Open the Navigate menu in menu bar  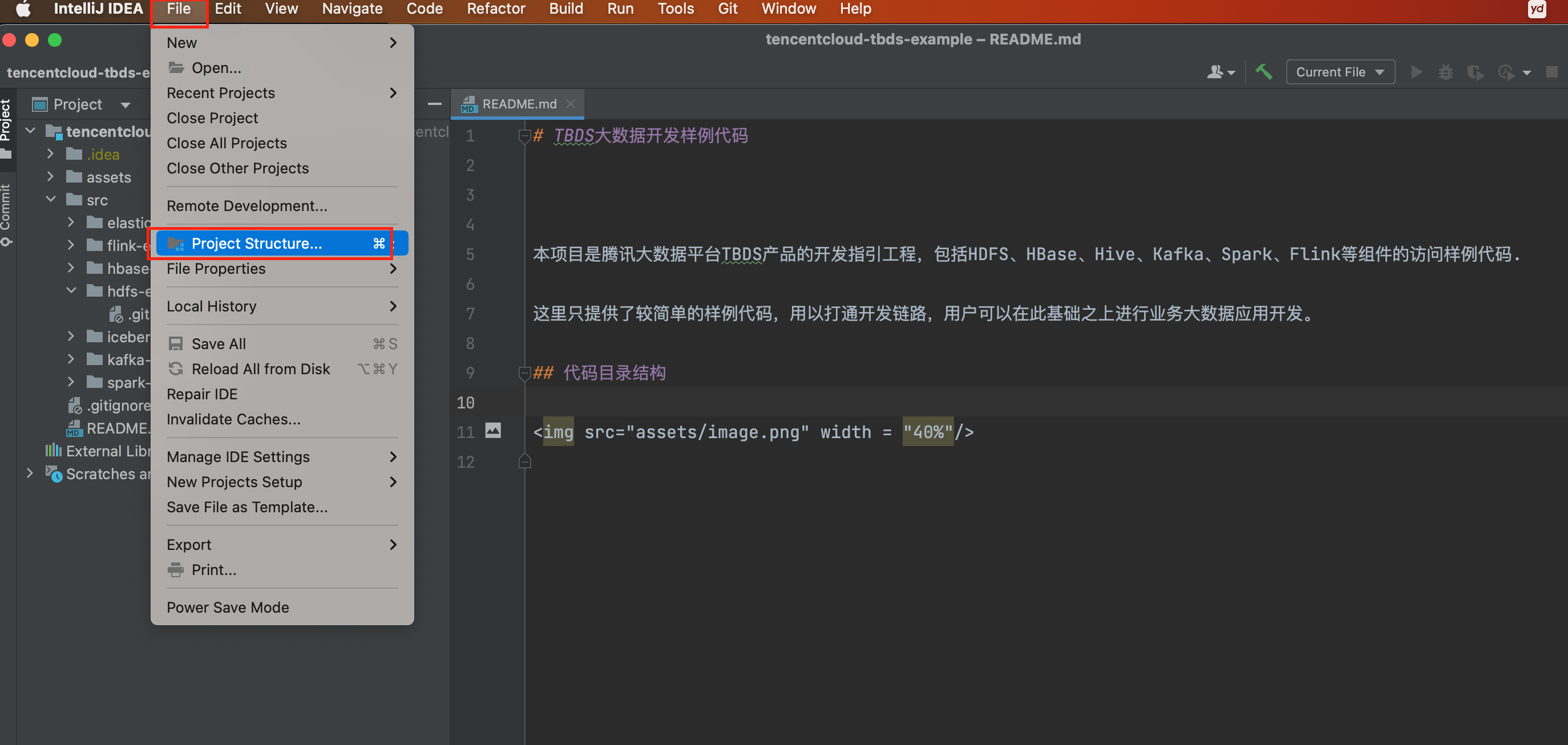pyautogui.click(x=352, y=9)
